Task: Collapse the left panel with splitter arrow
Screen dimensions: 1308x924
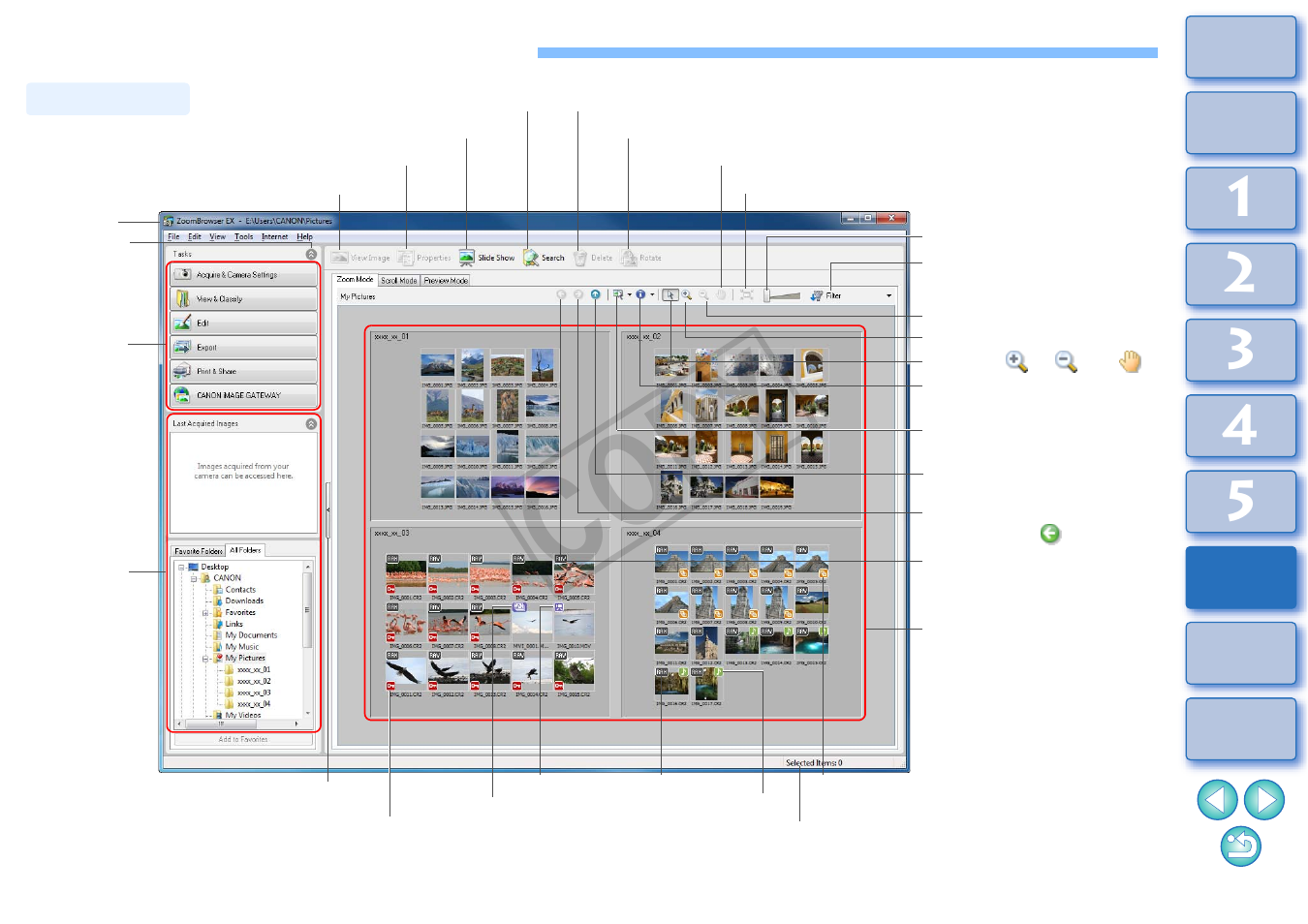Action: (327, 509)
